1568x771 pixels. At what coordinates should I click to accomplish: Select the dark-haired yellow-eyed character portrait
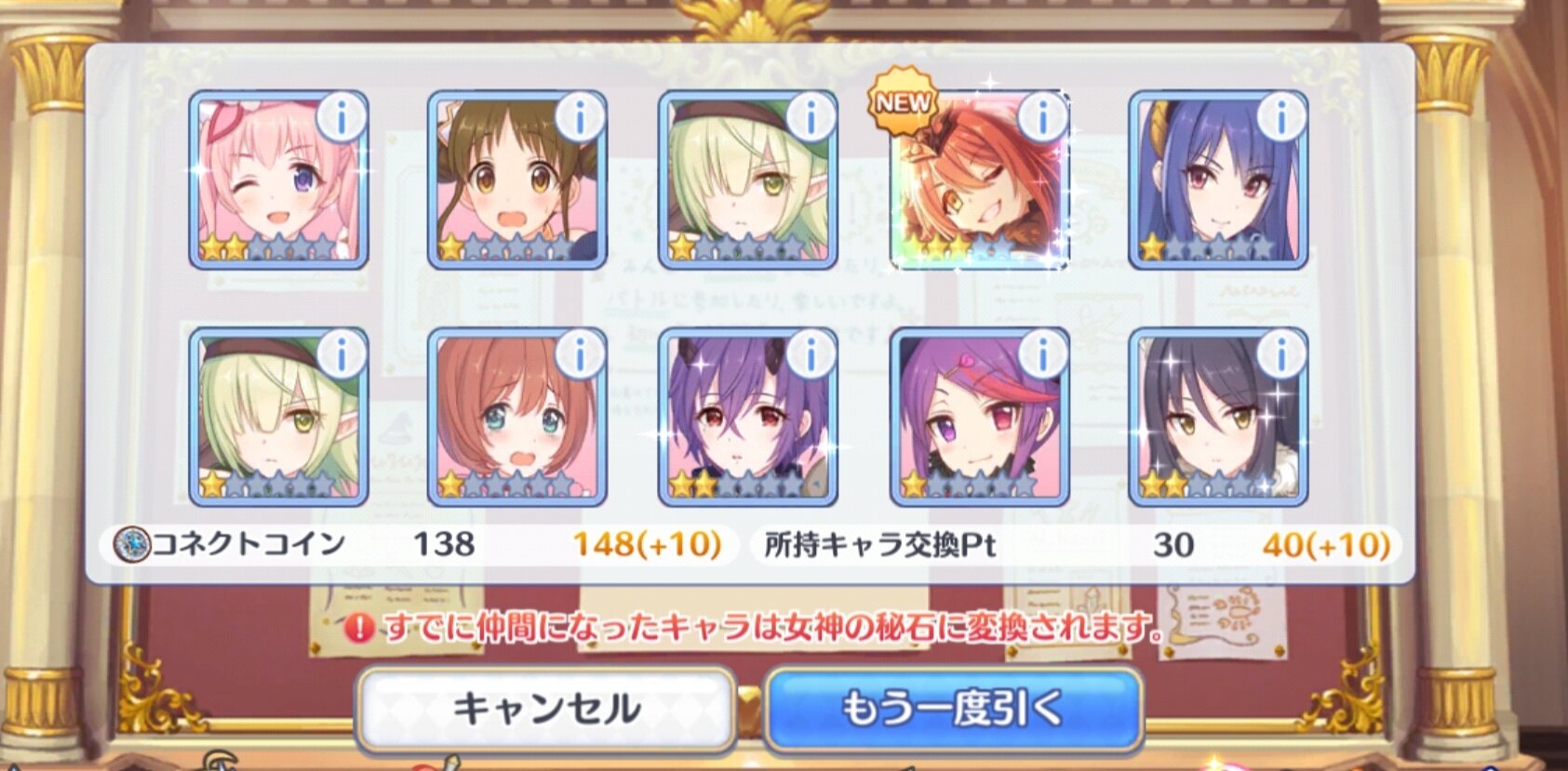pyautogui.click(x=1219, y=417)
